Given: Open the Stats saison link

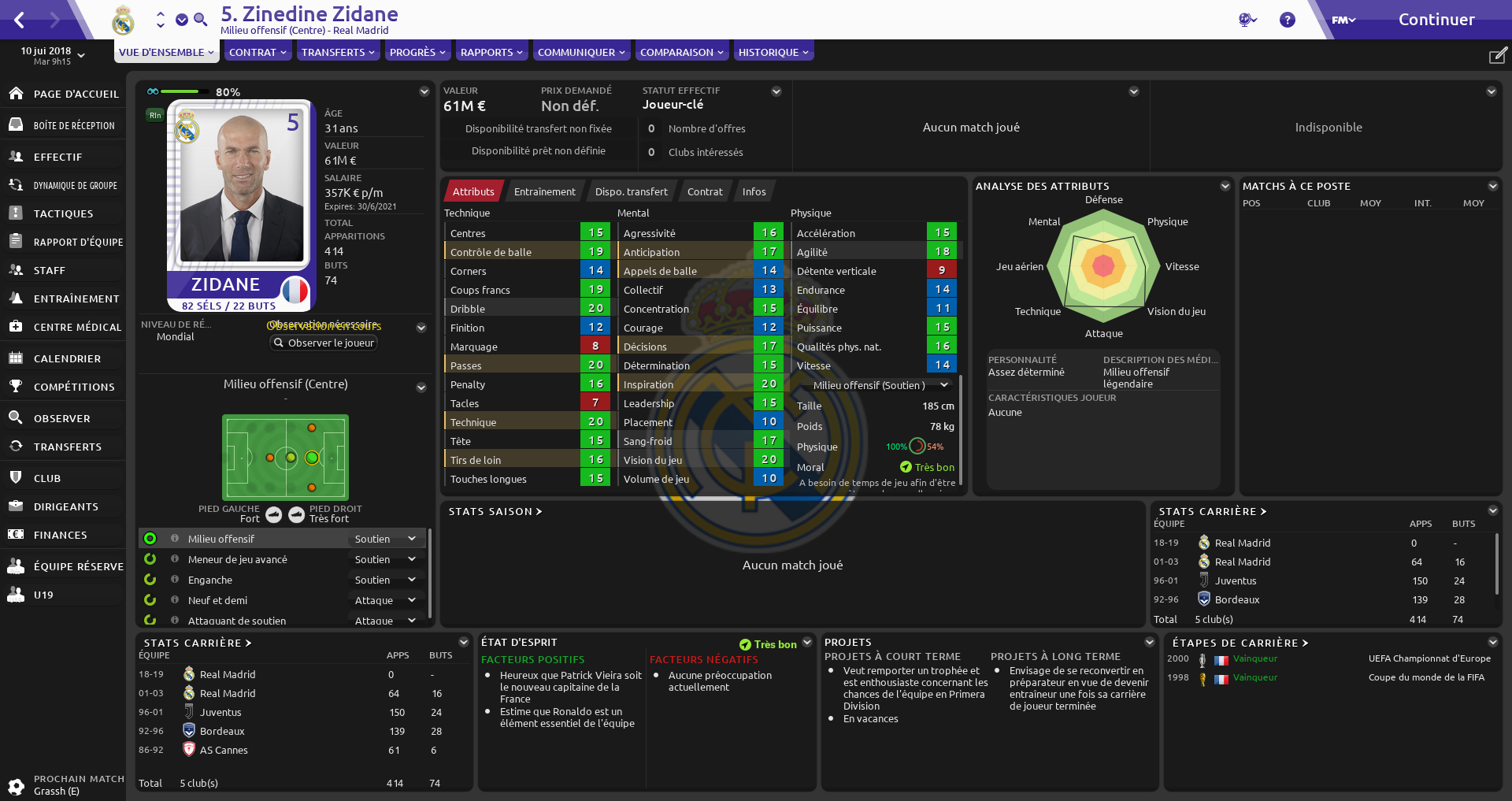Looking at the screenshot, I should pos(495,511).
